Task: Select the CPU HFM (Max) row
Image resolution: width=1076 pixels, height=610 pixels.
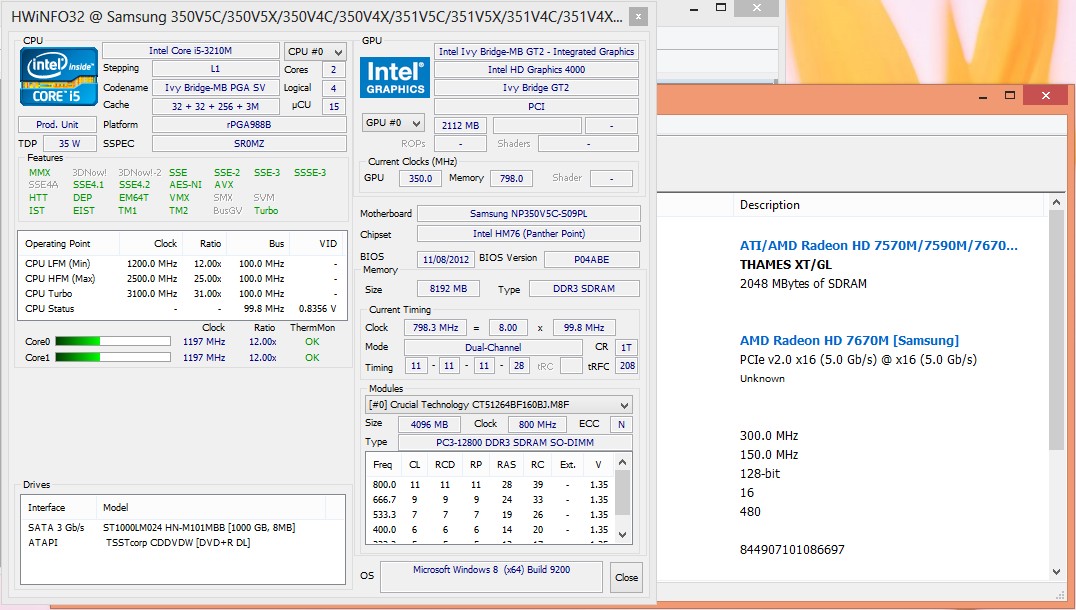Action: (182, 279)
